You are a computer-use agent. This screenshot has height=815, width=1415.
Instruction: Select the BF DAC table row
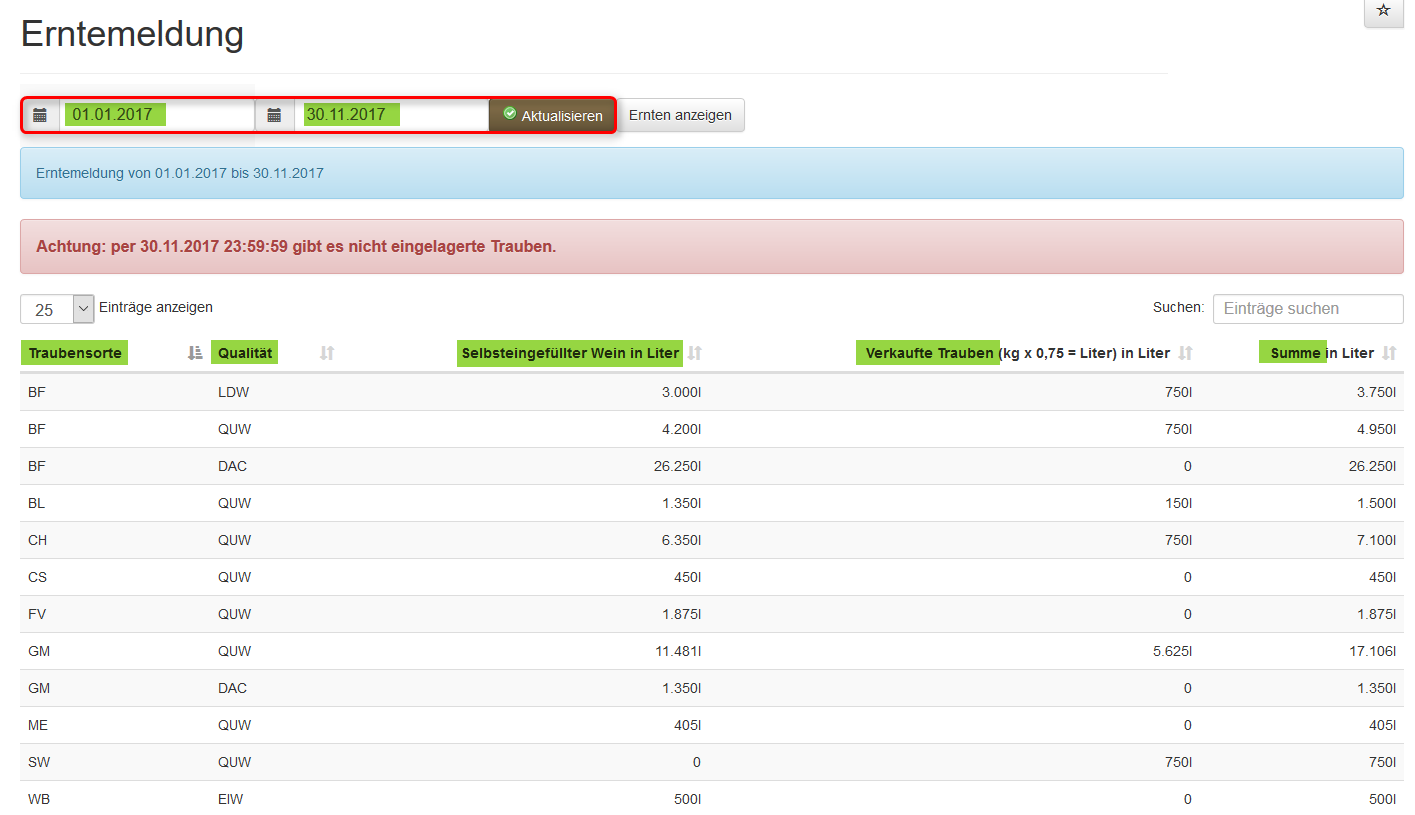700,466
